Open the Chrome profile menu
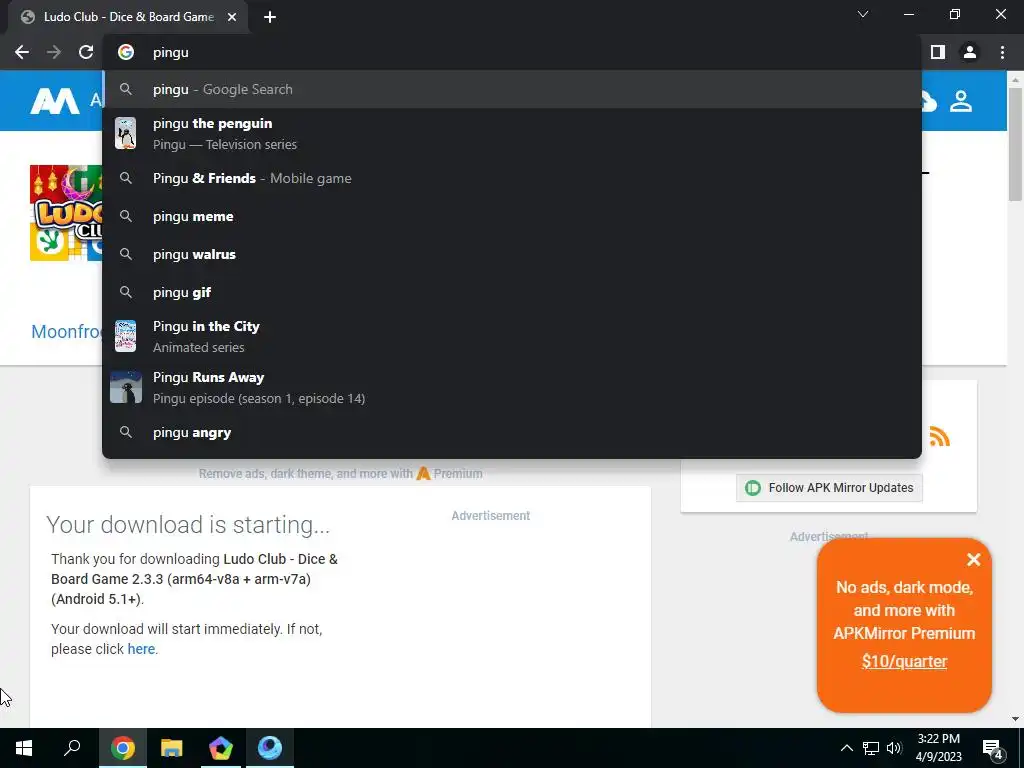 click(x=970, y=52)
